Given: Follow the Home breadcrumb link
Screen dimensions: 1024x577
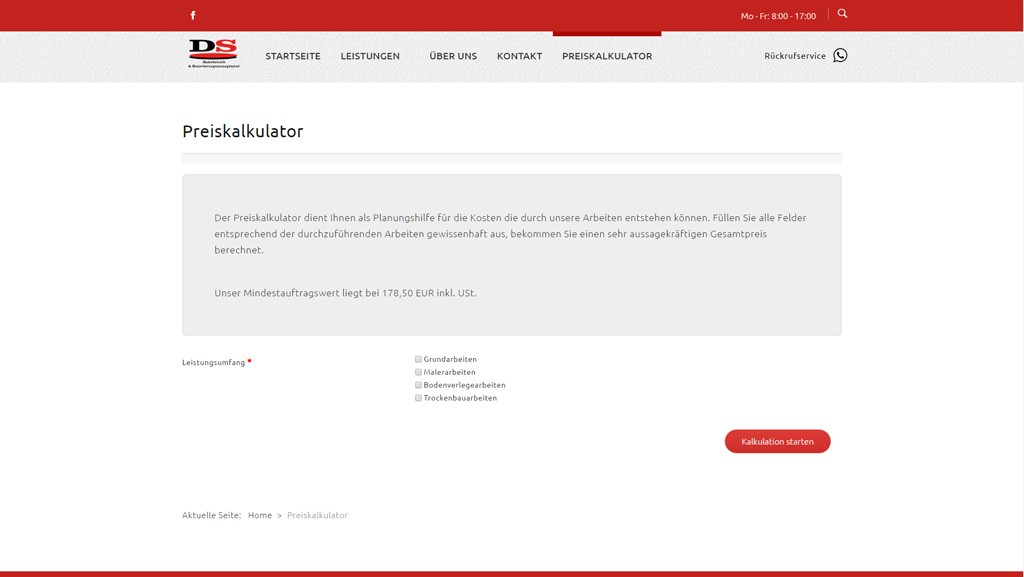Looking at the screenshot, I should (260, 515).
